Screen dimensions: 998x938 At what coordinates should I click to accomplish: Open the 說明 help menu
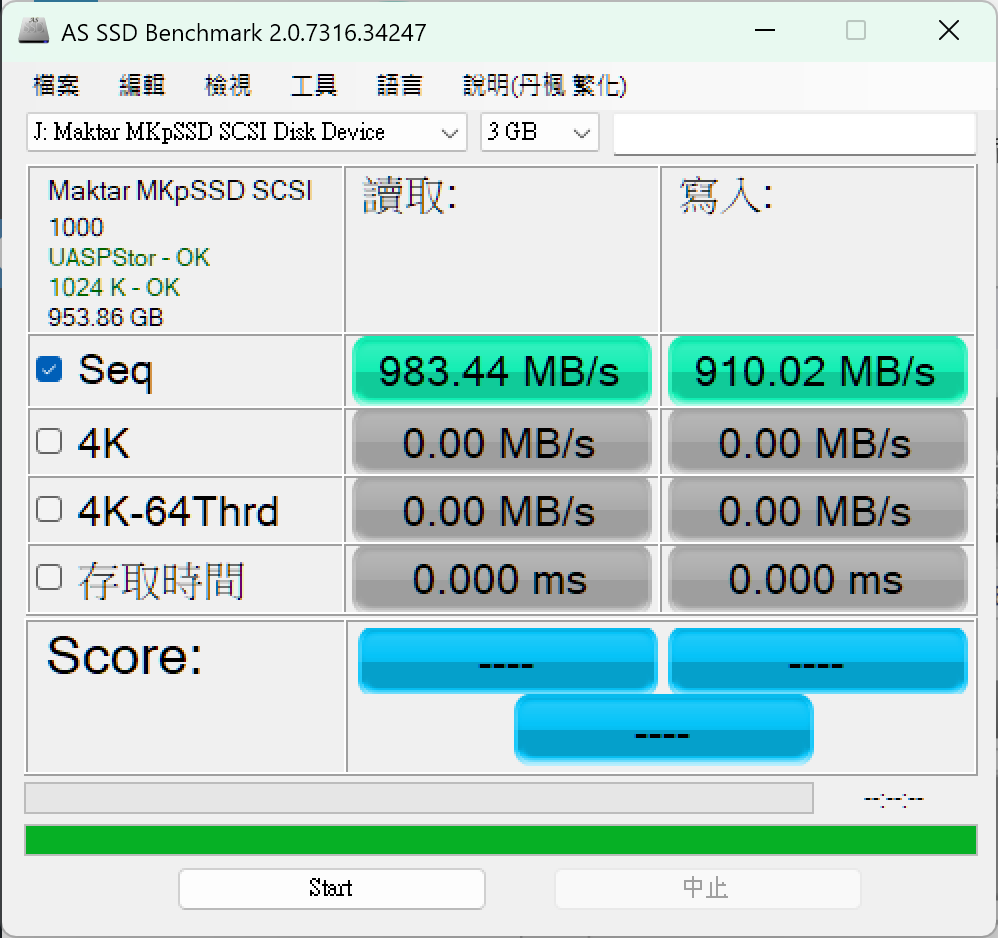point(544,86)
